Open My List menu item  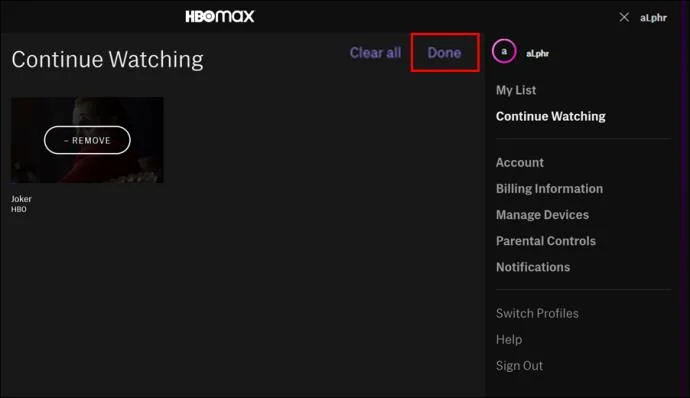click(516, 90)
